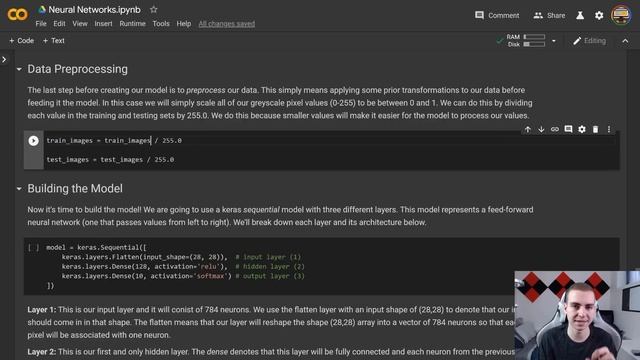This screenshot has width=640, height=360.
Task: Click the softmax output layer code line
Action: [183, 276]
